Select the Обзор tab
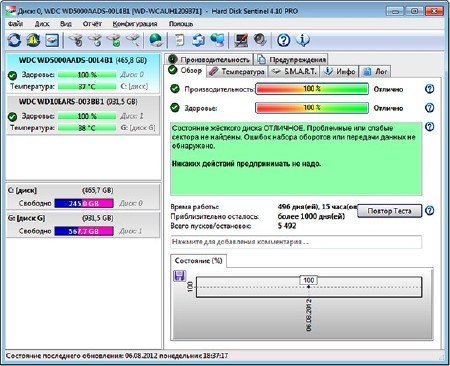 (x=185, y=70)
